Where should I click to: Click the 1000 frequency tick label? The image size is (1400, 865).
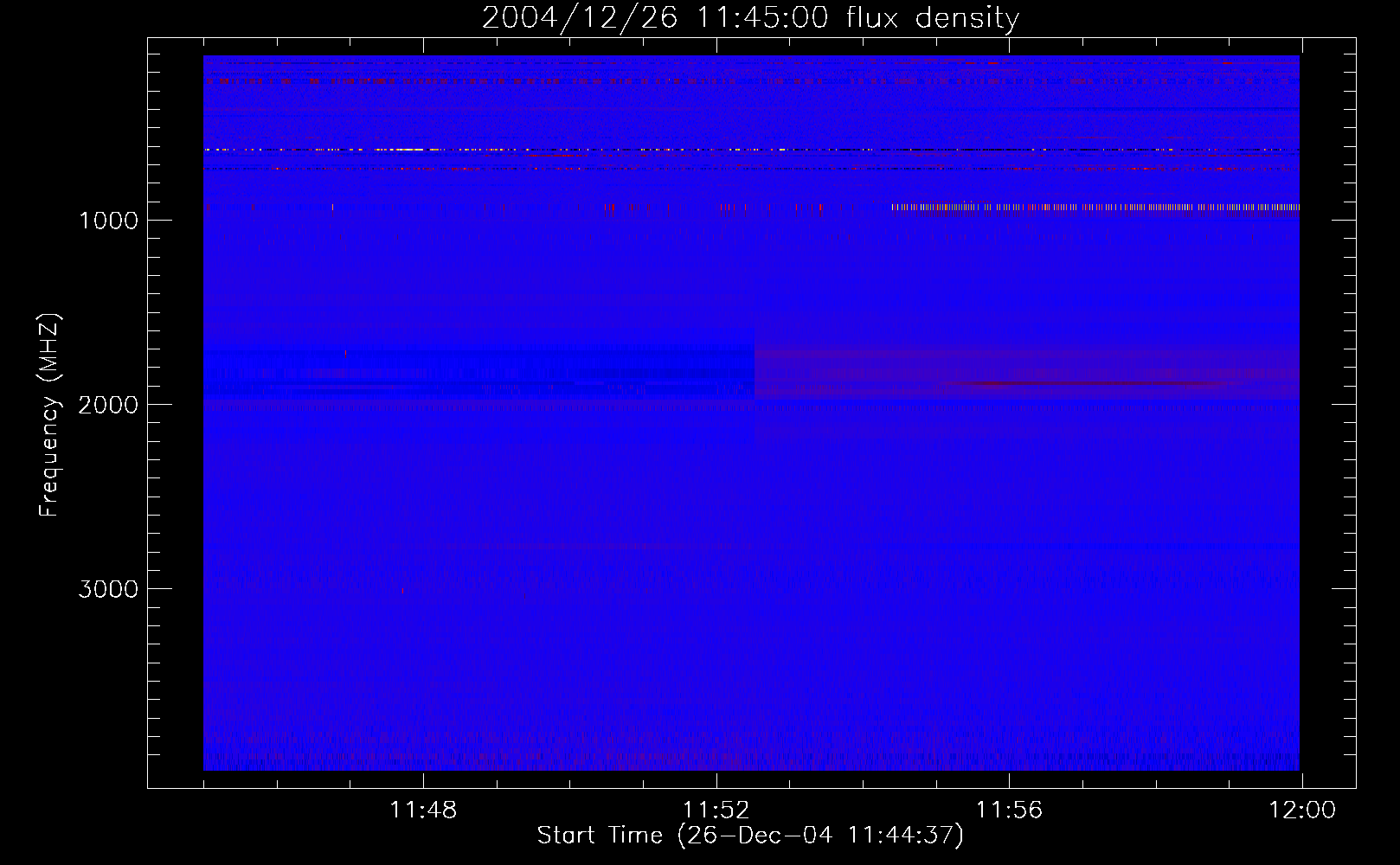click(x=108, y=221)
